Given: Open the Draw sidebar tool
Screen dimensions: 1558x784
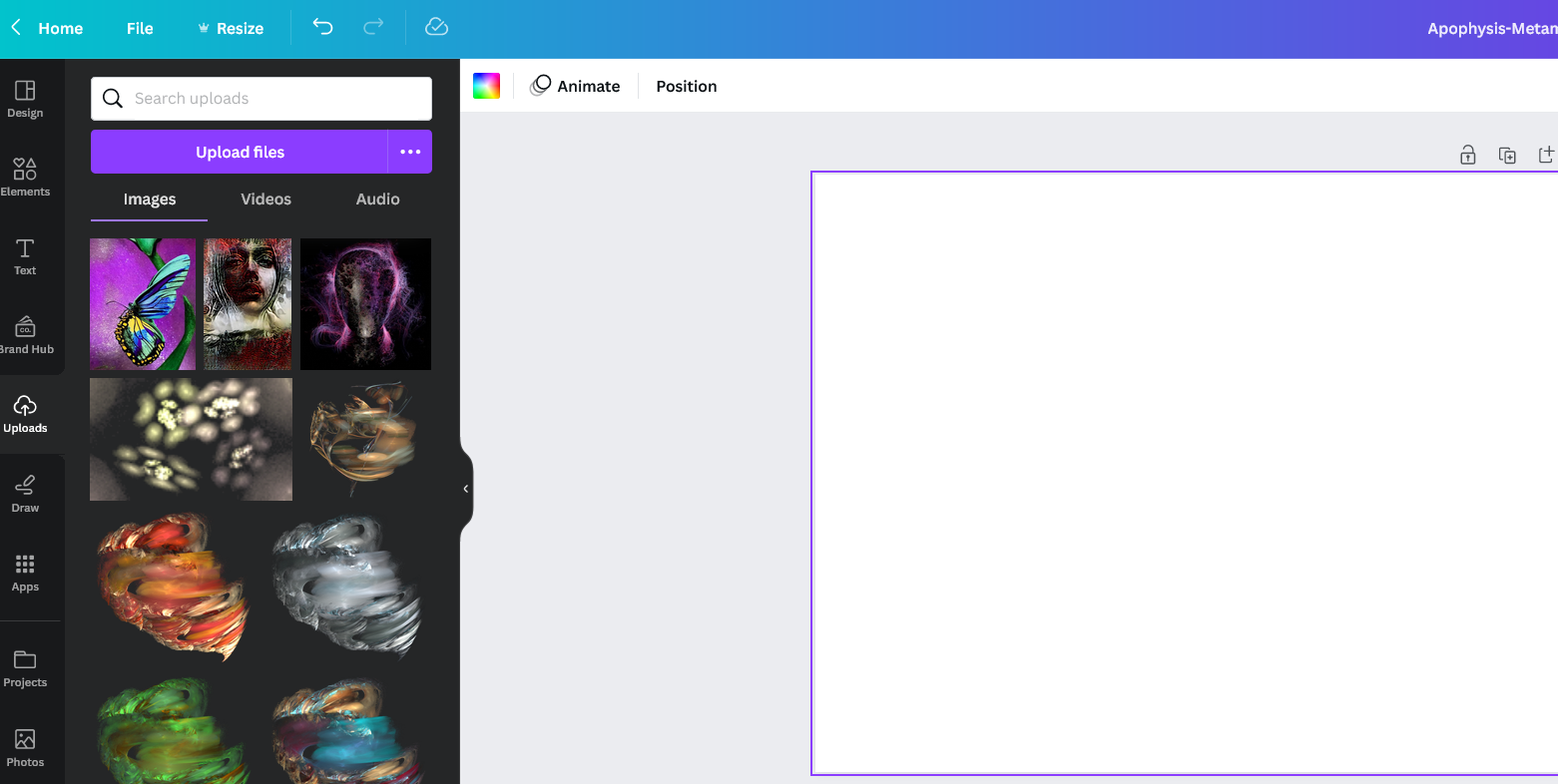Looking at the screenshot, I should pos(25,494).
